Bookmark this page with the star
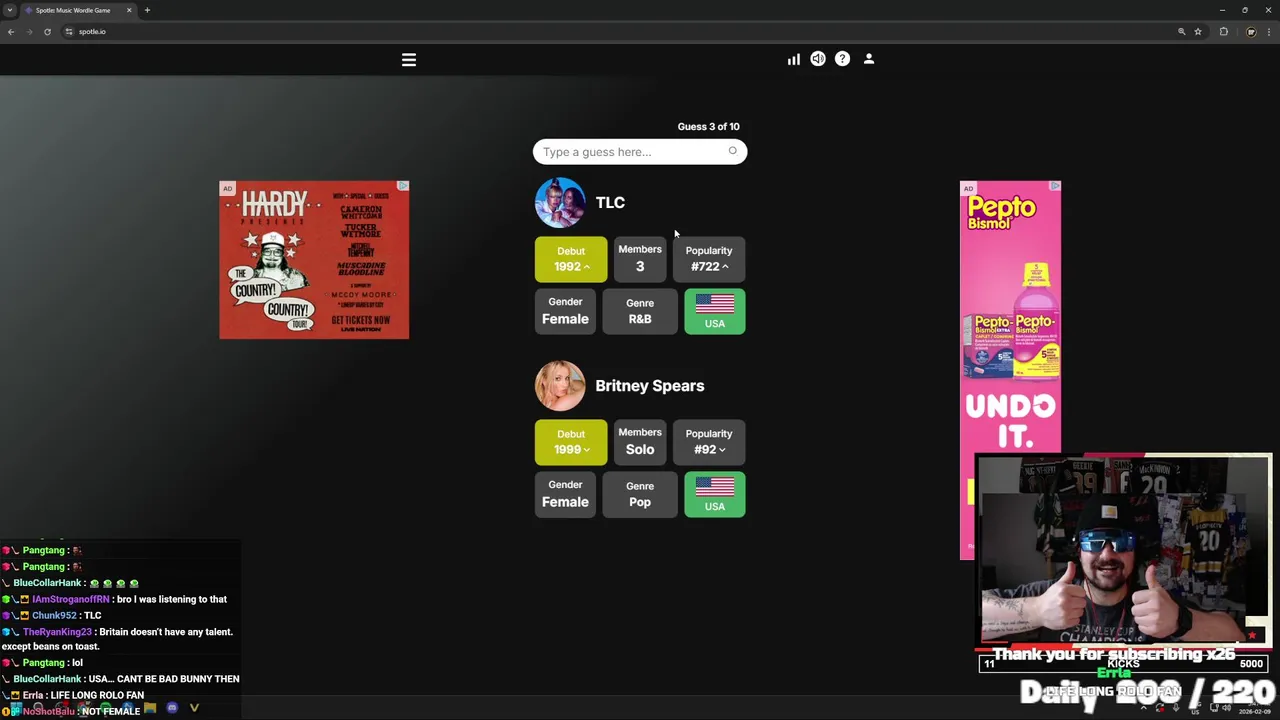The image size is (1280, 720). pos(1197,32)
